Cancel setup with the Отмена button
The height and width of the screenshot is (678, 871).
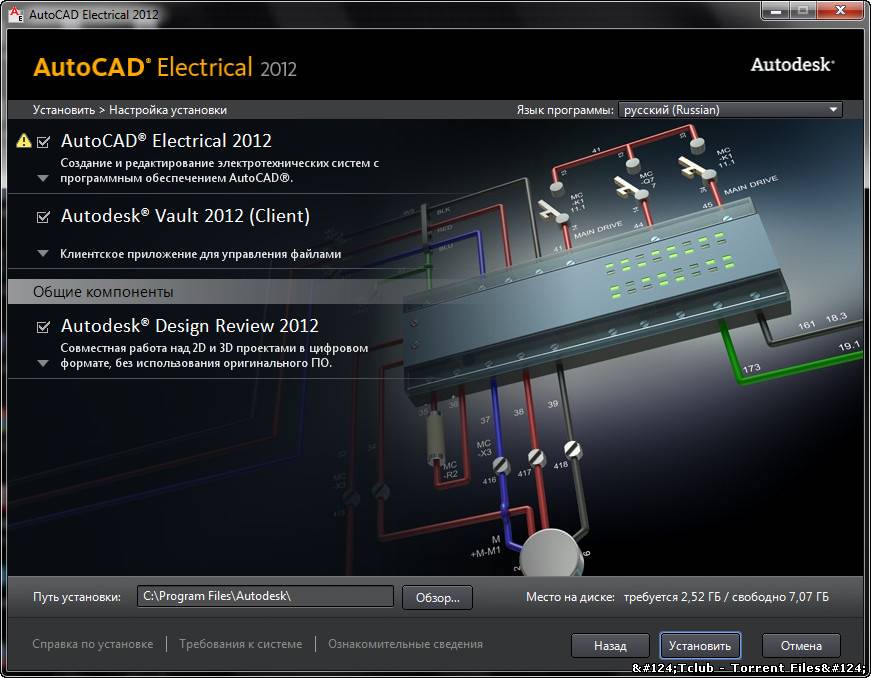click(801, 645)
